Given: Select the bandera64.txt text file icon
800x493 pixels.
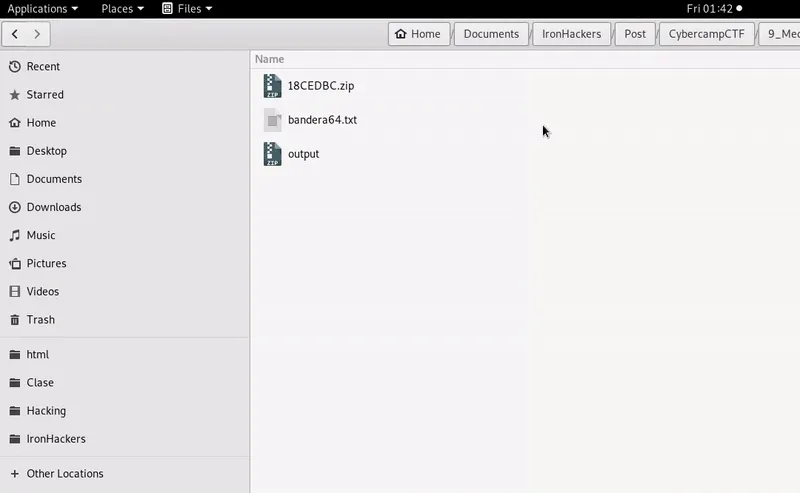Looking at the screenshot, I should 273,120.
